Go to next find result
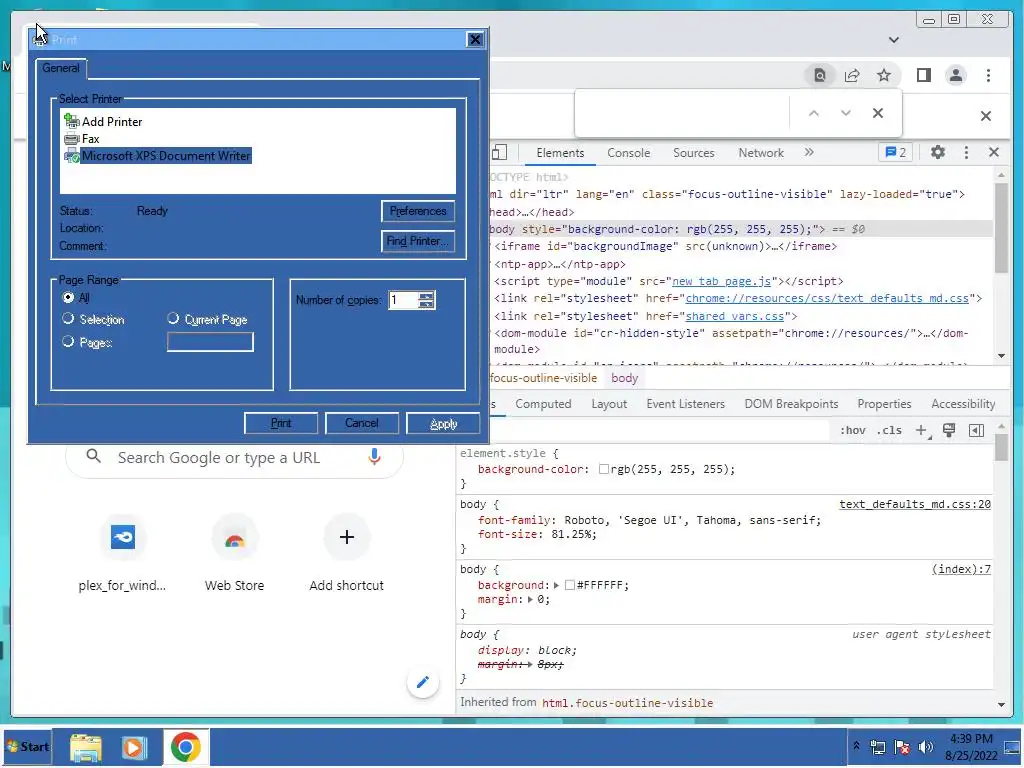The width and height of the screenshot is (1024, 768). (846, 113)
